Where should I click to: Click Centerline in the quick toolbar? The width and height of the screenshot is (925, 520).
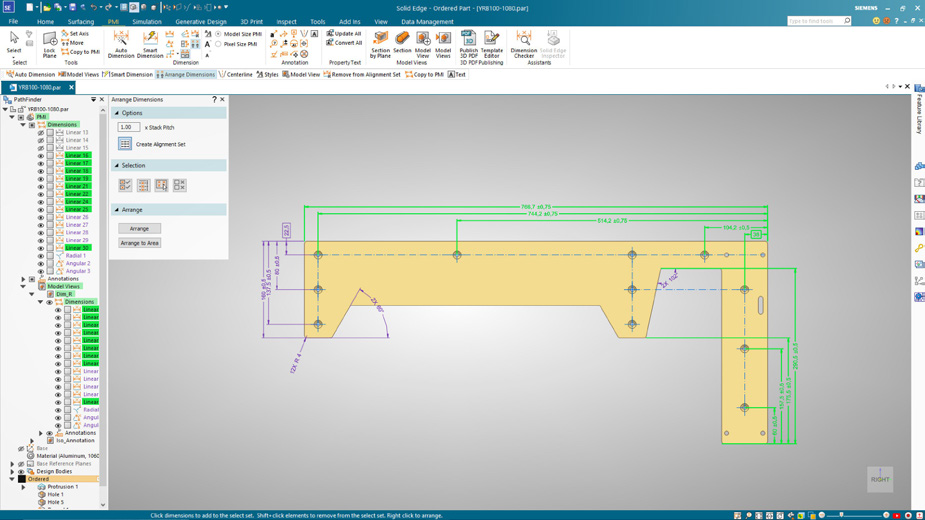coord(235,74)
